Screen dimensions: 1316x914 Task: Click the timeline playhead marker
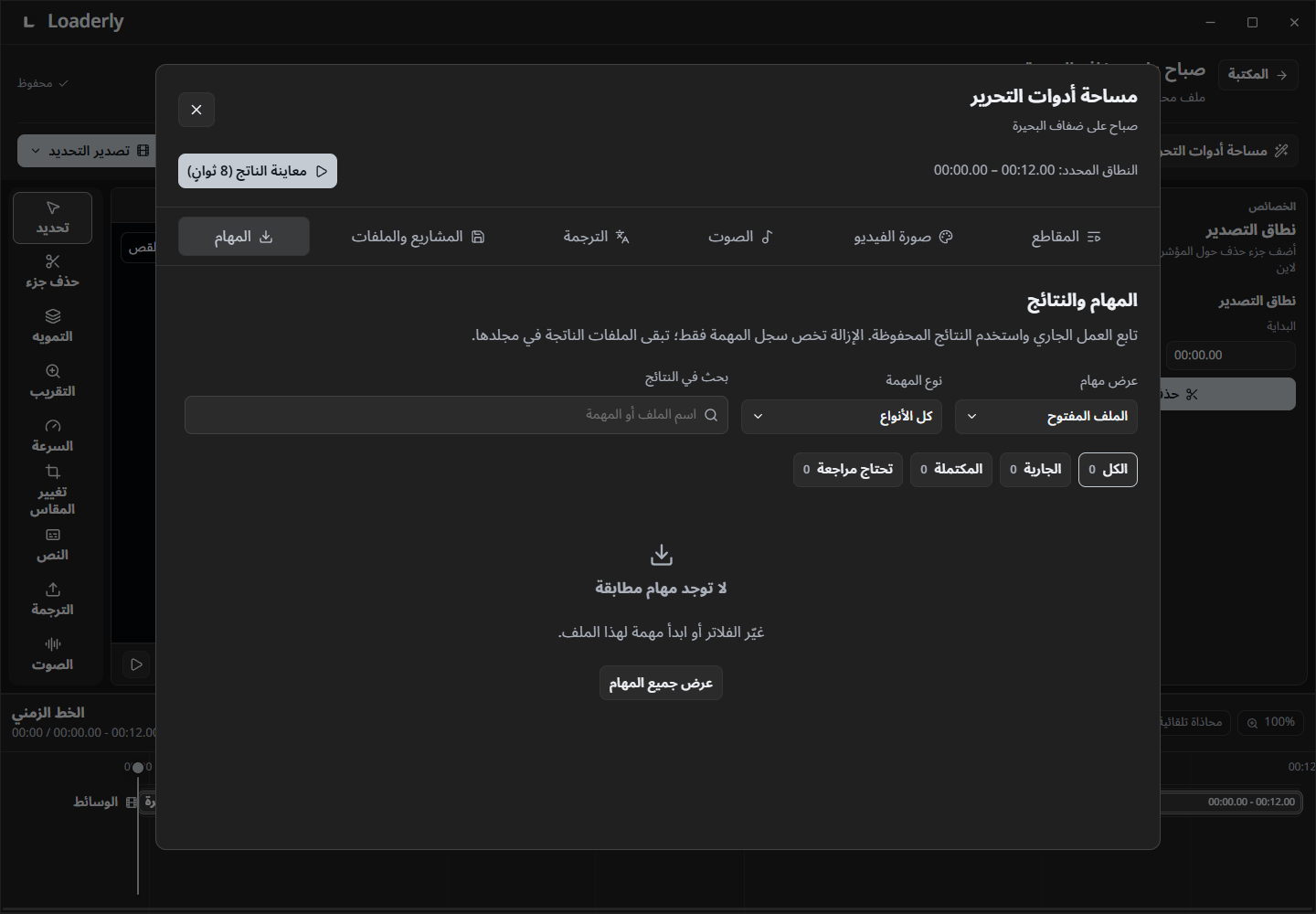click(138, 768)
